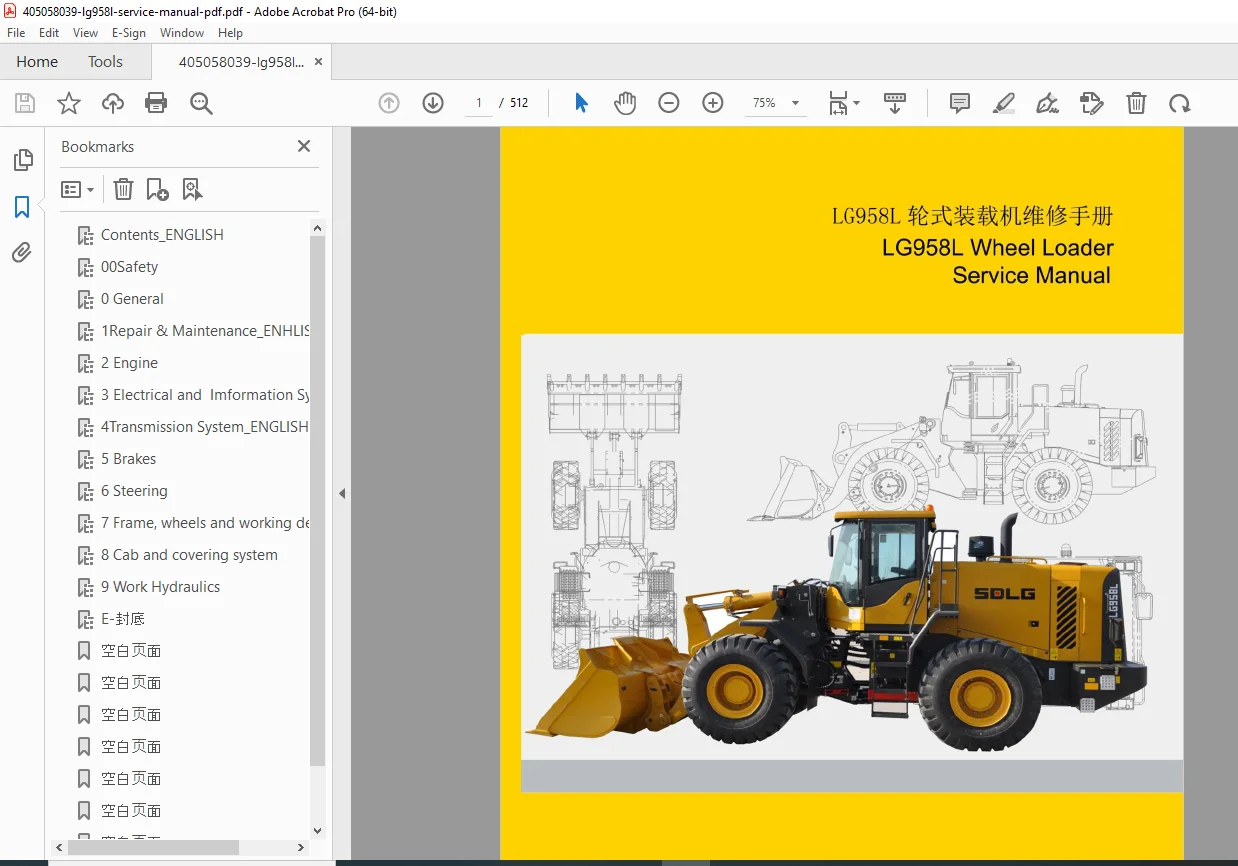Select the E-封底 bookmark
Viewport: 1238px width, 866px height.
click(x=123, y=619)
